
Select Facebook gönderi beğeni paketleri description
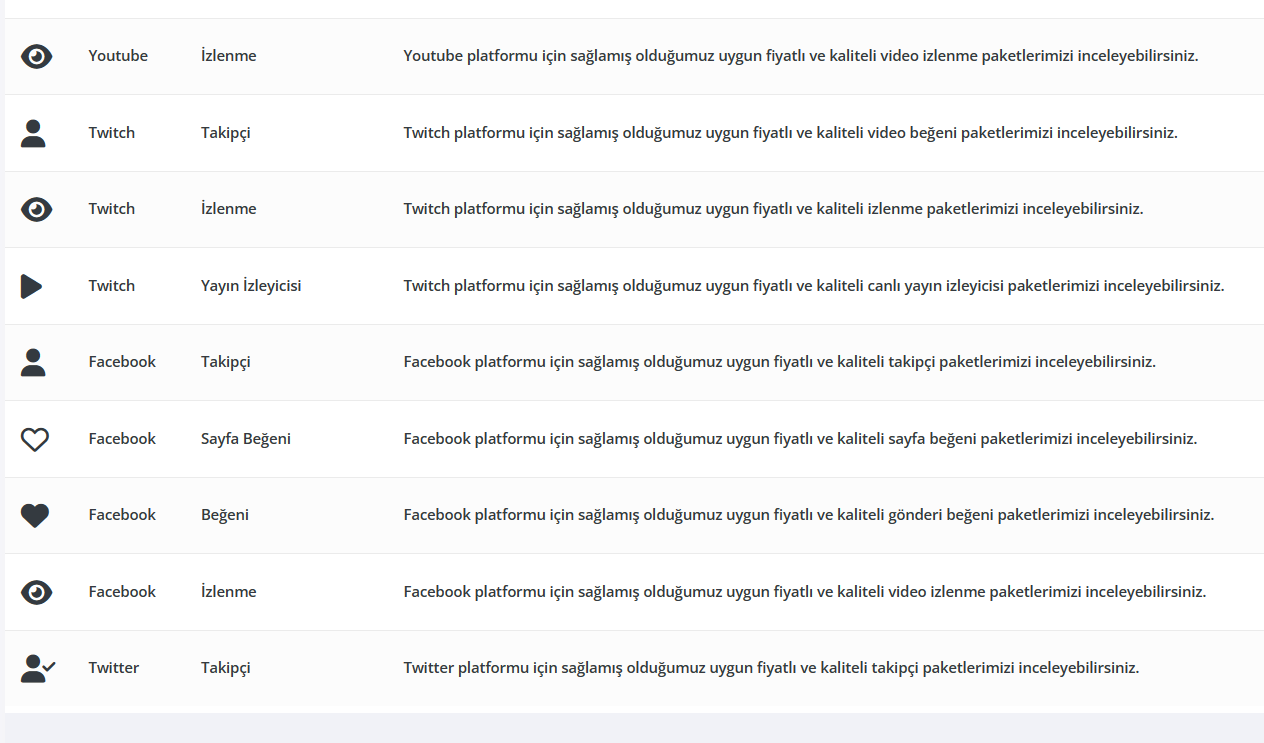tap(809, 515)
